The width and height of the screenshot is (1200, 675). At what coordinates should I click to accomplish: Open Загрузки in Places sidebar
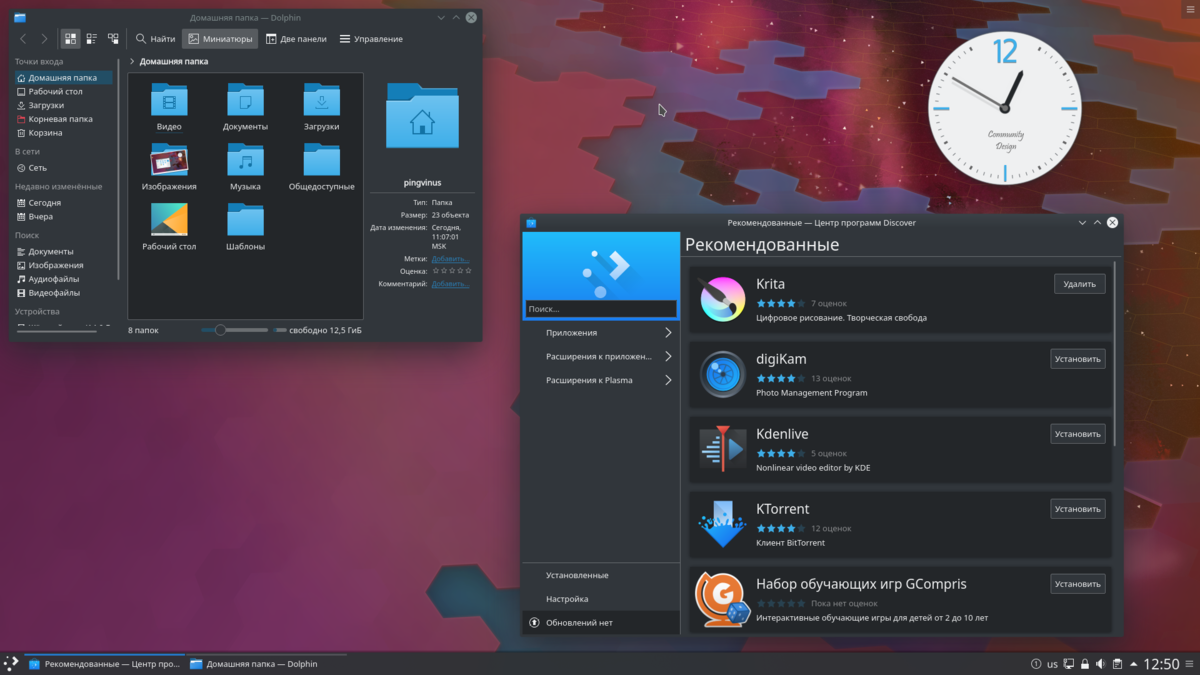click(x=63, y=105)
